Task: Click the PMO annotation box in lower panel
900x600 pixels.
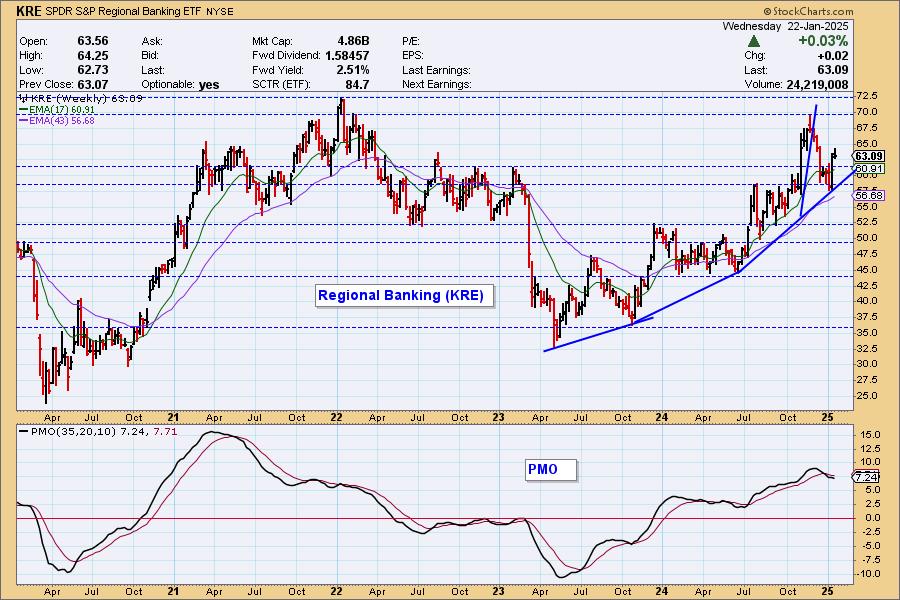Action: point(551,470)
